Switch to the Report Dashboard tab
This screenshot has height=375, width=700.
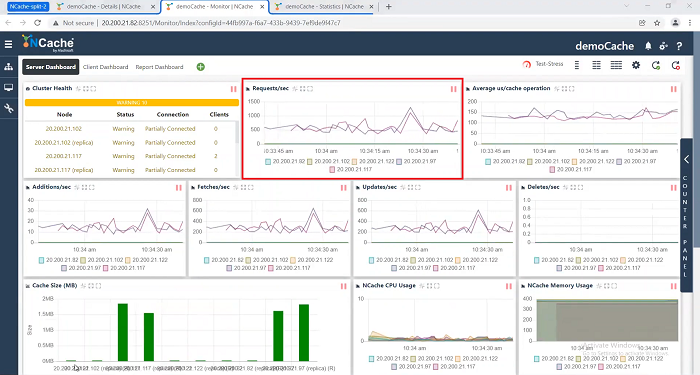coord(159,67)
